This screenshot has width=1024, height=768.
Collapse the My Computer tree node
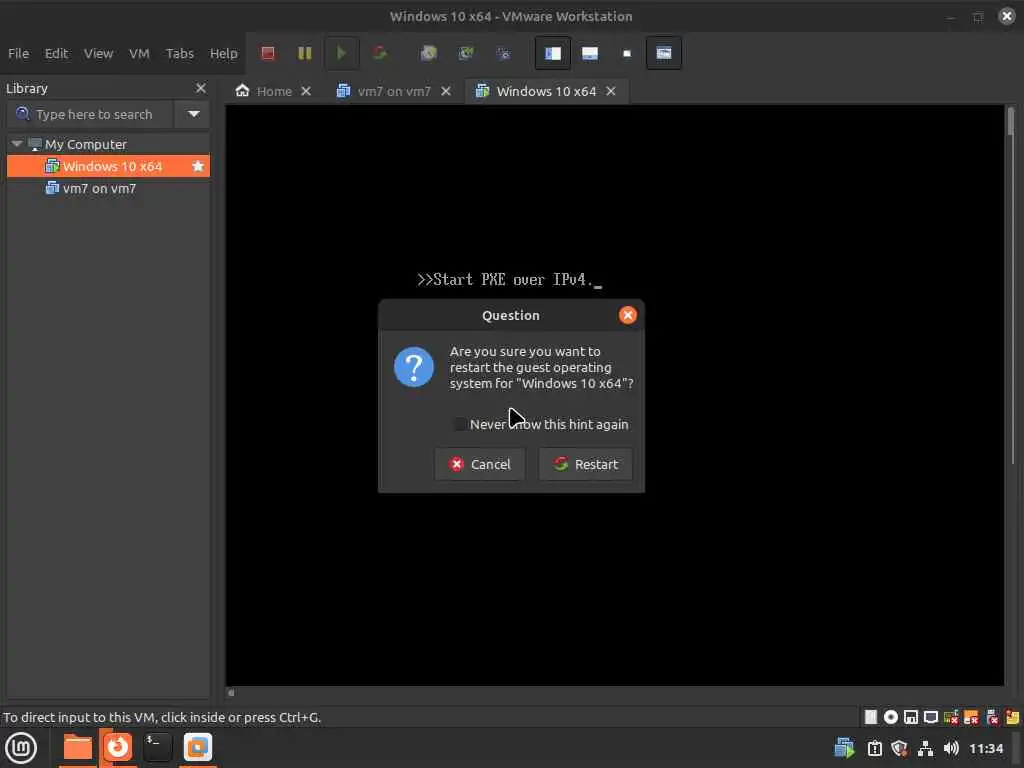pos(17,144)
